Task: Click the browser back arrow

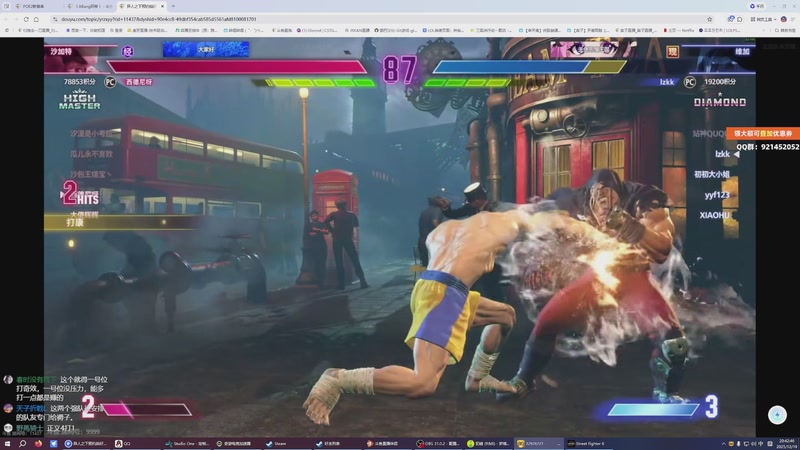Action: 7,19
